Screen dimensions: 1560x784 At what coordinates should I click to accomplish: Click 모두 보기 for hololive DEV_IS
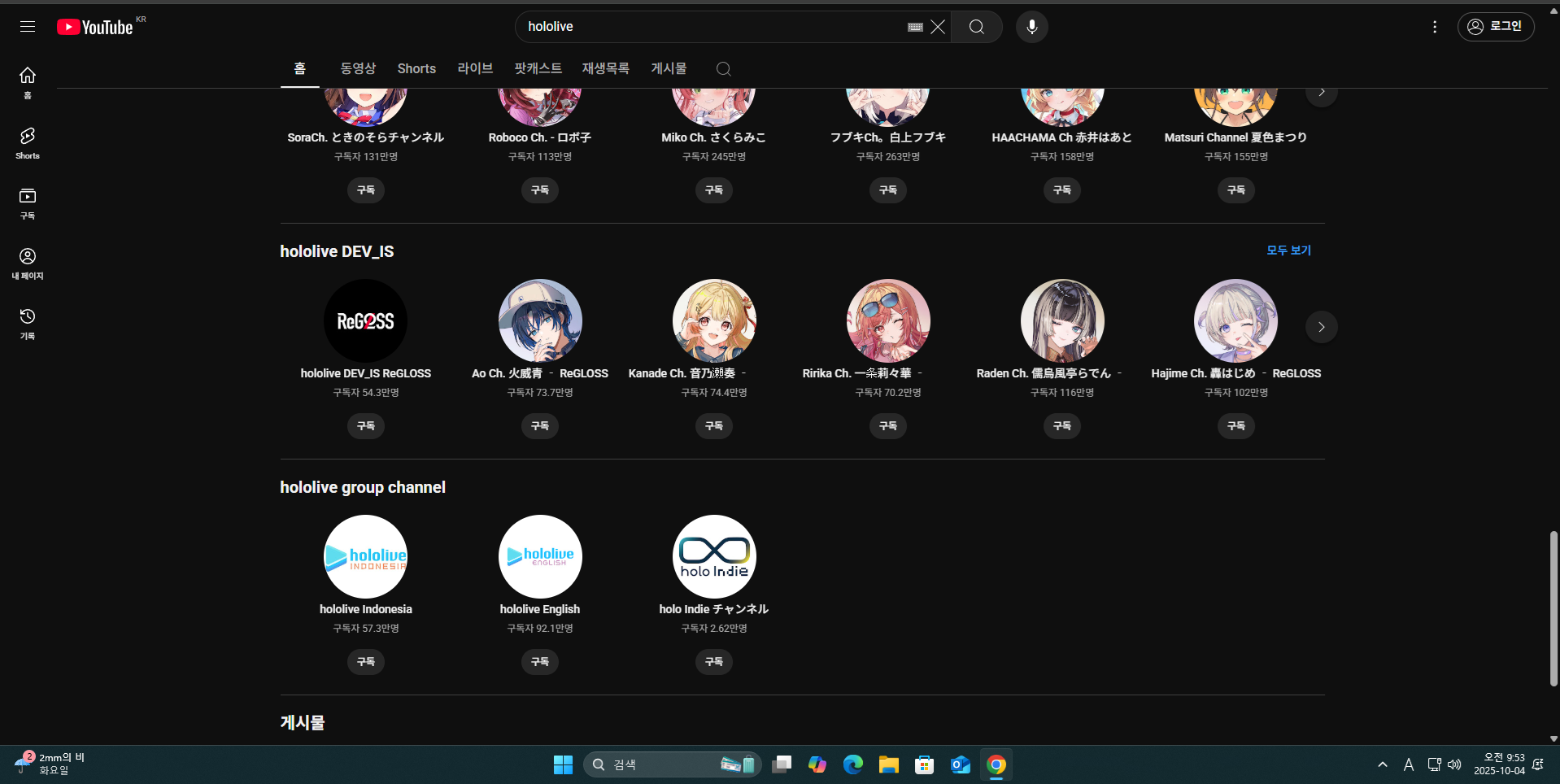pos(1288,250)
